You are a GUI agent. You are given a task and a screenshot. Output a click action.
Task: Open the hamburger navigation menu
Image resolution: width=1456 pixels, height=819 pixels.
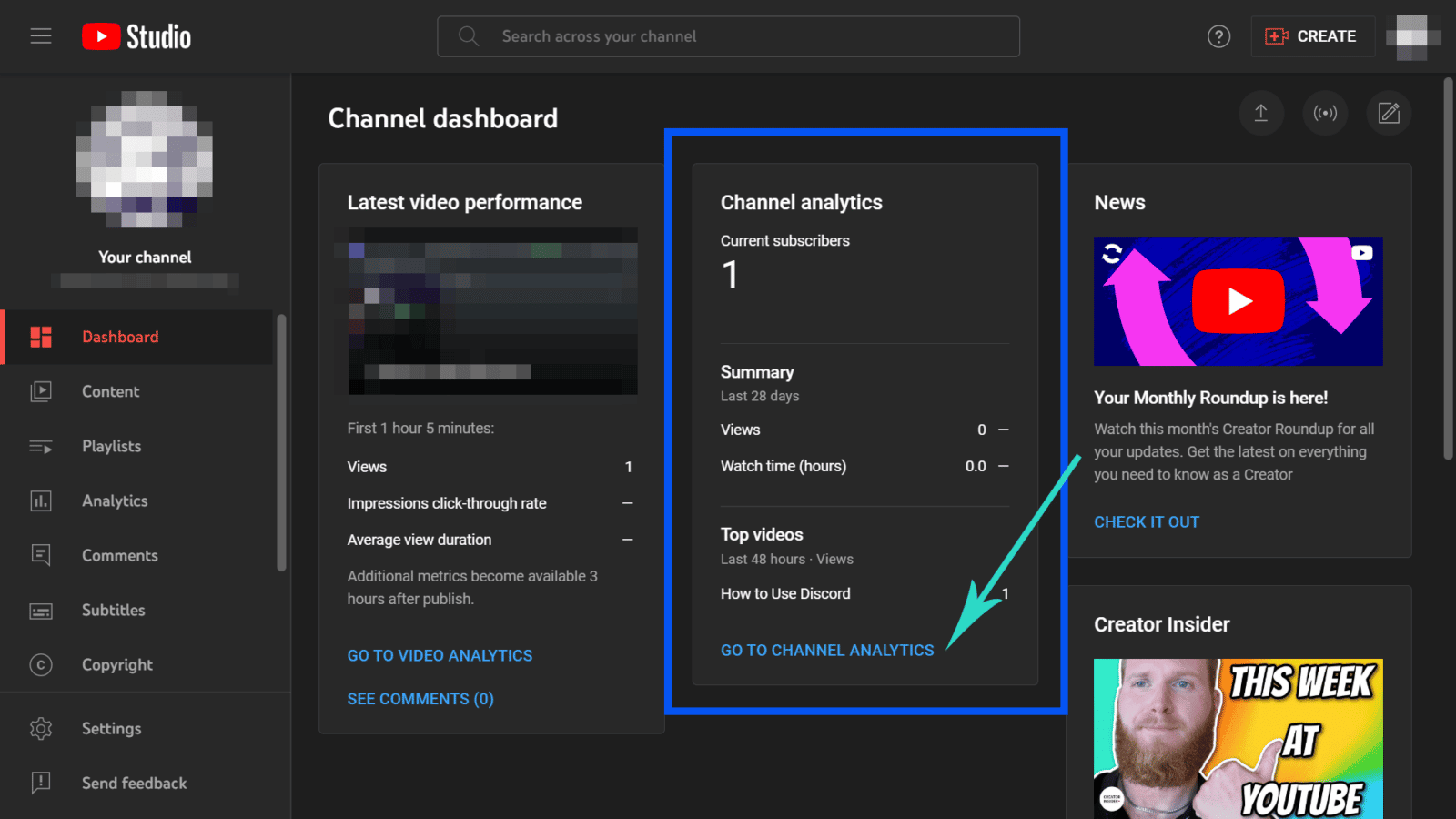coord(41,36)
